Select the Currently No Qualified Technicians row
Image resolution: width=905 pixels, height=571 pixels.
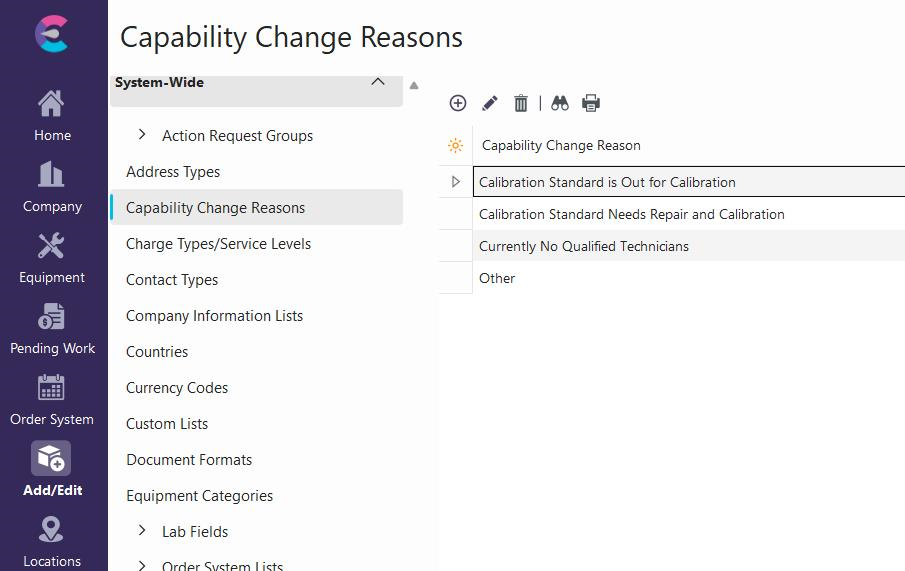coord(584,246)
